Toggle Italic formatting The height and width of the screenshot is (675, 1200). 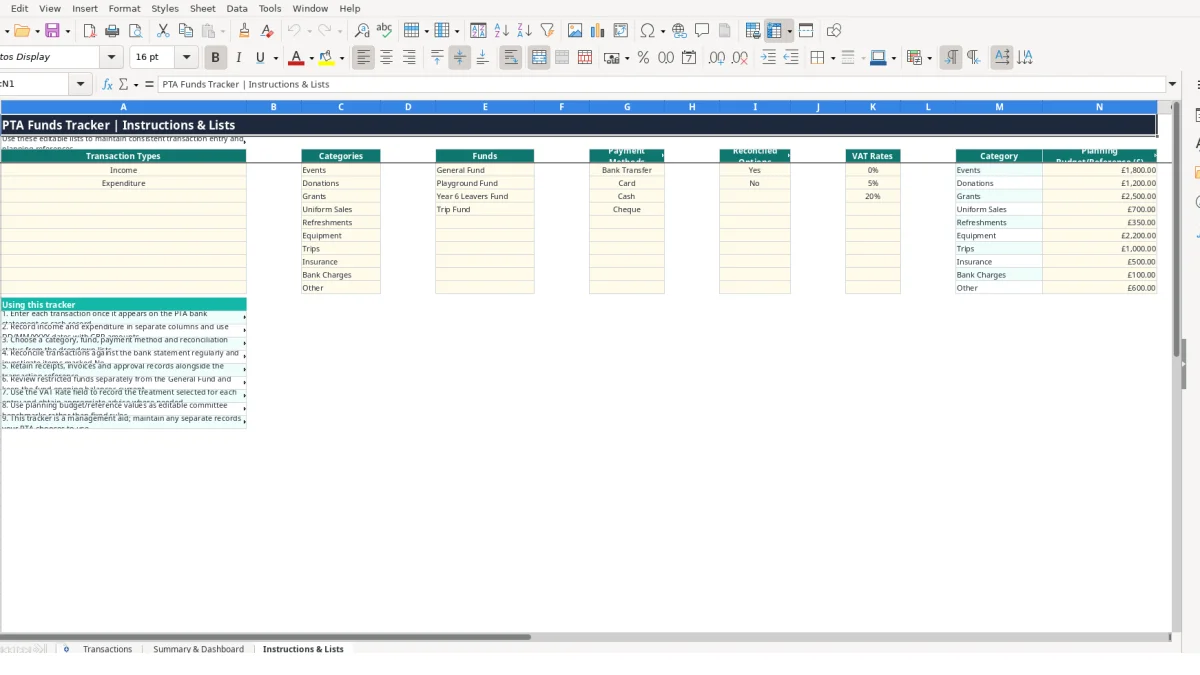click(x=238, y=58)
